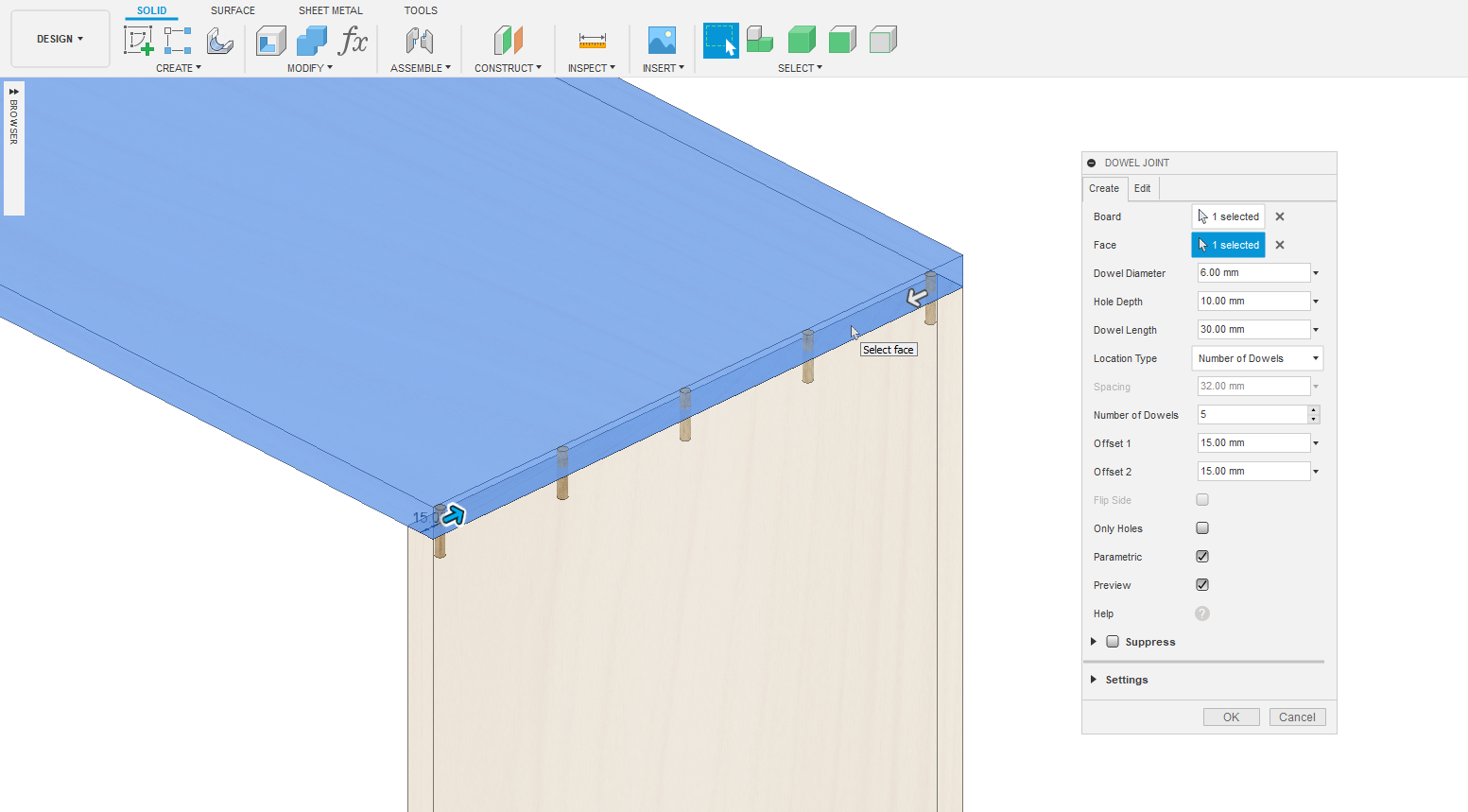This screenshot has height=812, width=1468.
Task: Activate the window Select tool icon
Action: [x=720, y=41]
